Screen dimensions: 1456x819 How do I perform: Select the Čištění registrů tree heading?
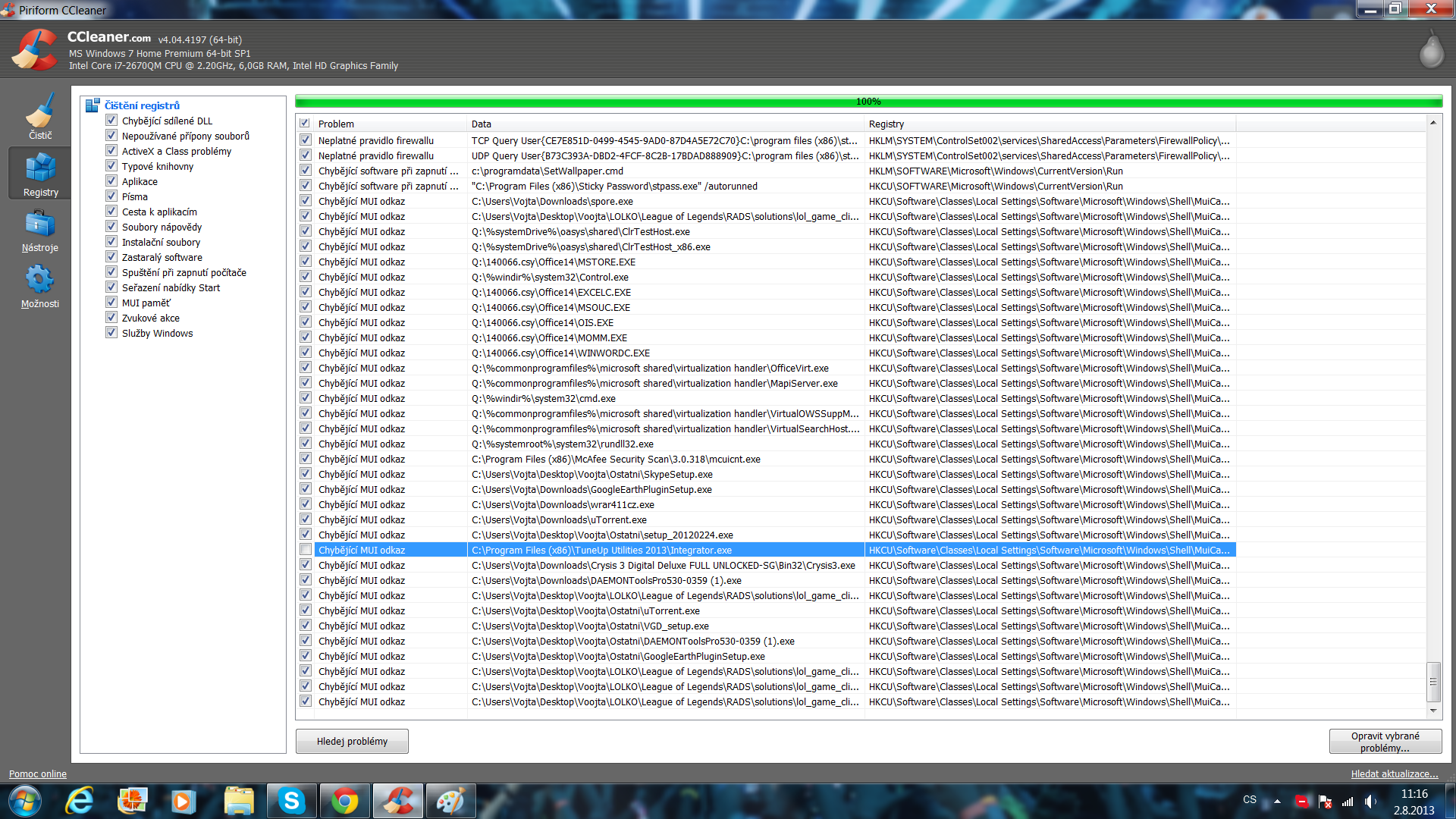(x=142, y=105)
